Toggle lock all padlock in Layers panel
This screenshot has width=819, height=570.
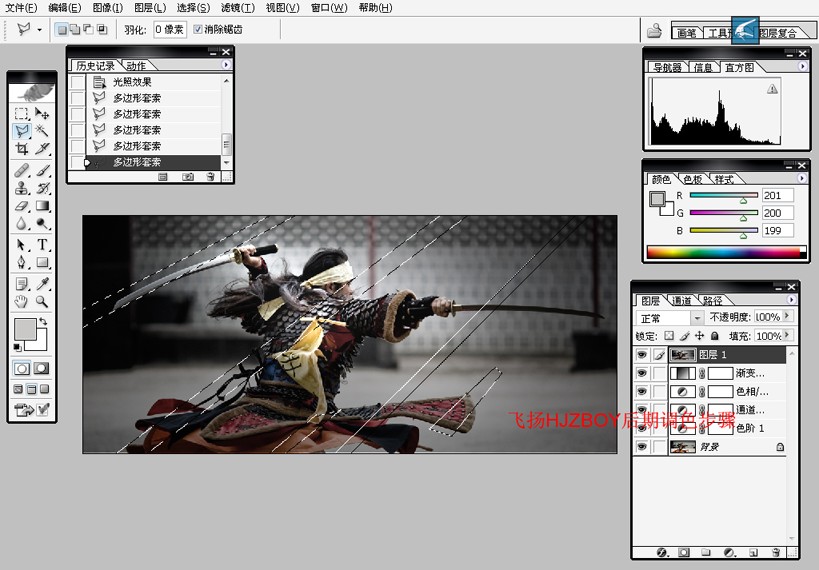click(715, 336)
